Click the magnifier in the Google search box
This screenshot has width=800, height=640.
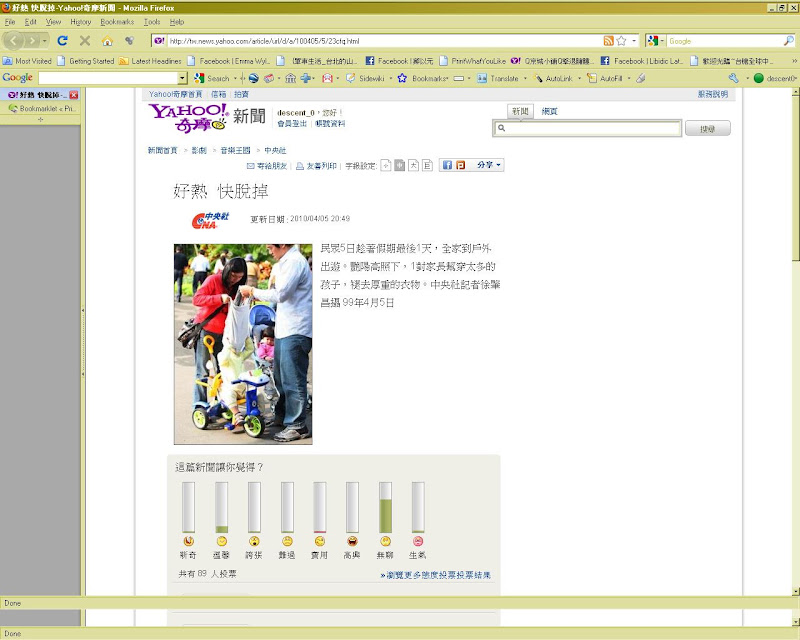point(789,41)
